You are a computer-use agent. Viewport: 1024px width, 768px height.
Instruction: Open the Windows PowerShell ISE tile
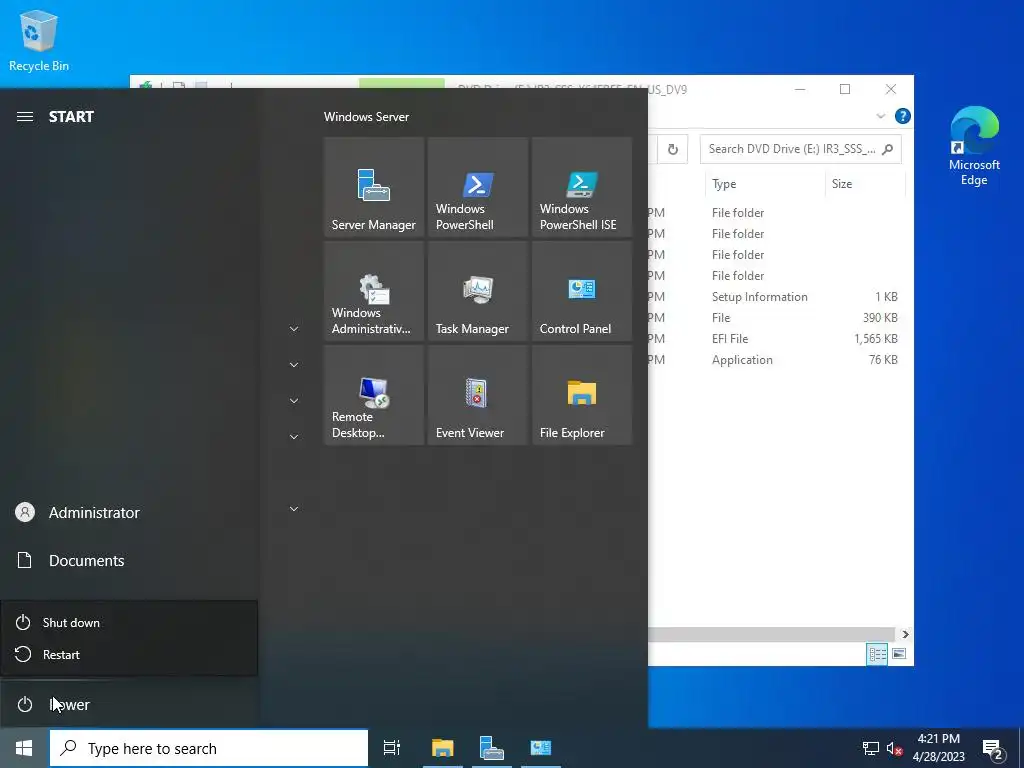[582, 187]
